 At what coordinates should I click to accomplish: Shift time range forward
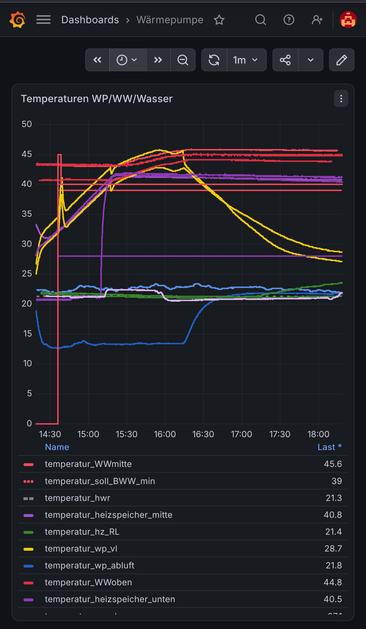[x=158, y=60]
